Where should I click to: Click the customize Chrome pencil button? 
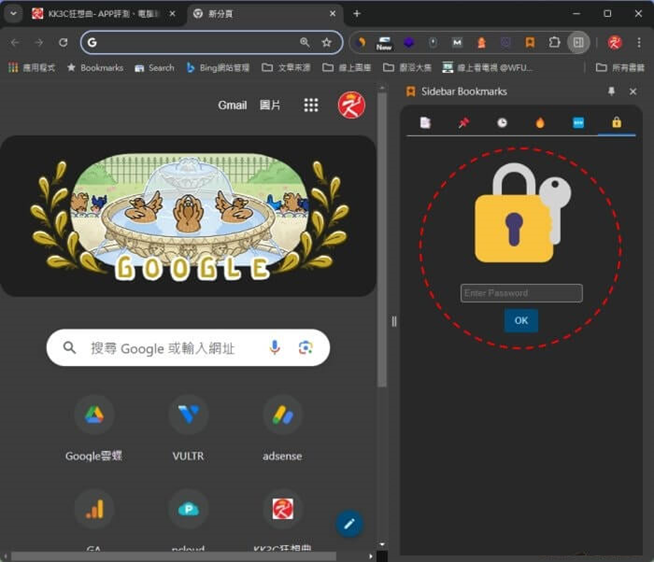349,523
